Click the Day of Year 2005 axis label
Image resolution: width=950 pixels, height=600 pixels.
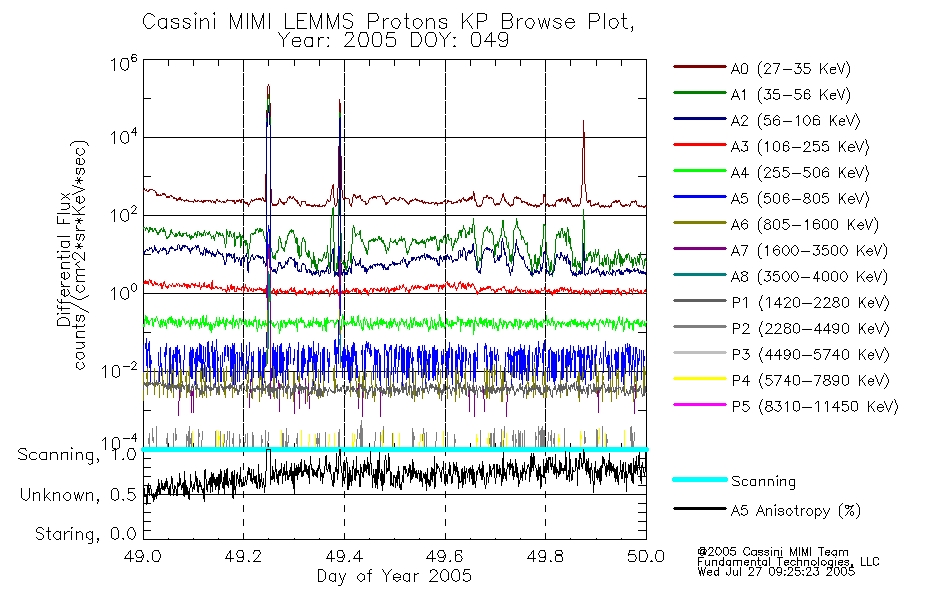[x=394, y=575]
